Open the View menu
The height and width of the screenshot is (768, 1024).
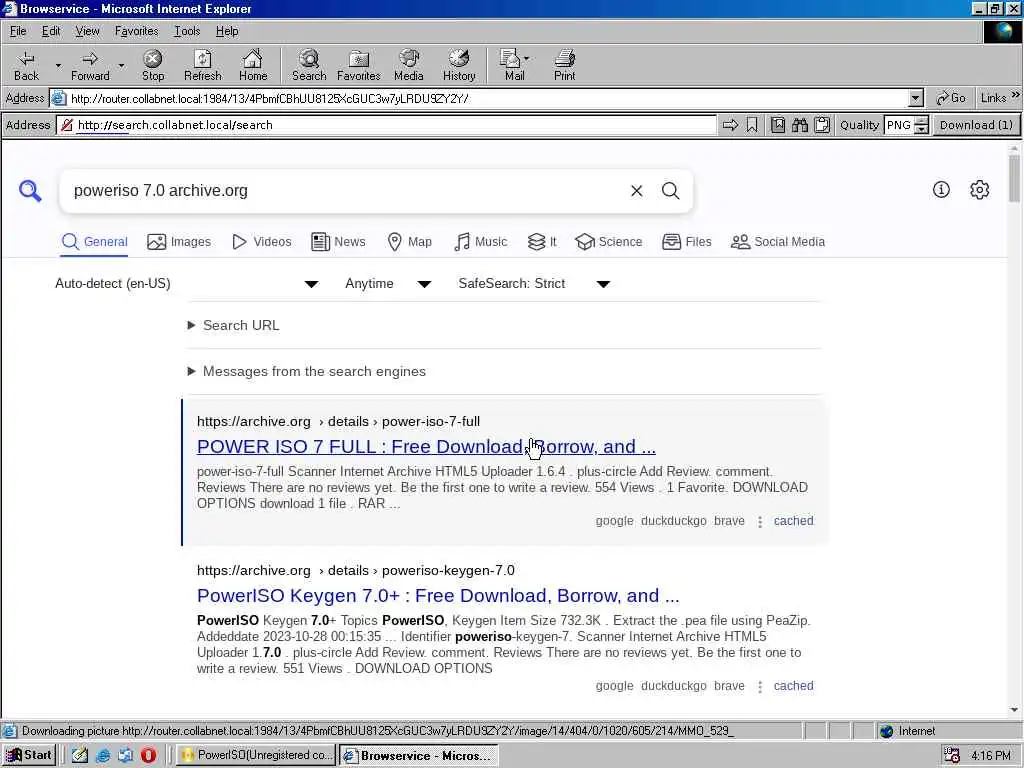[x=87, y=31]
